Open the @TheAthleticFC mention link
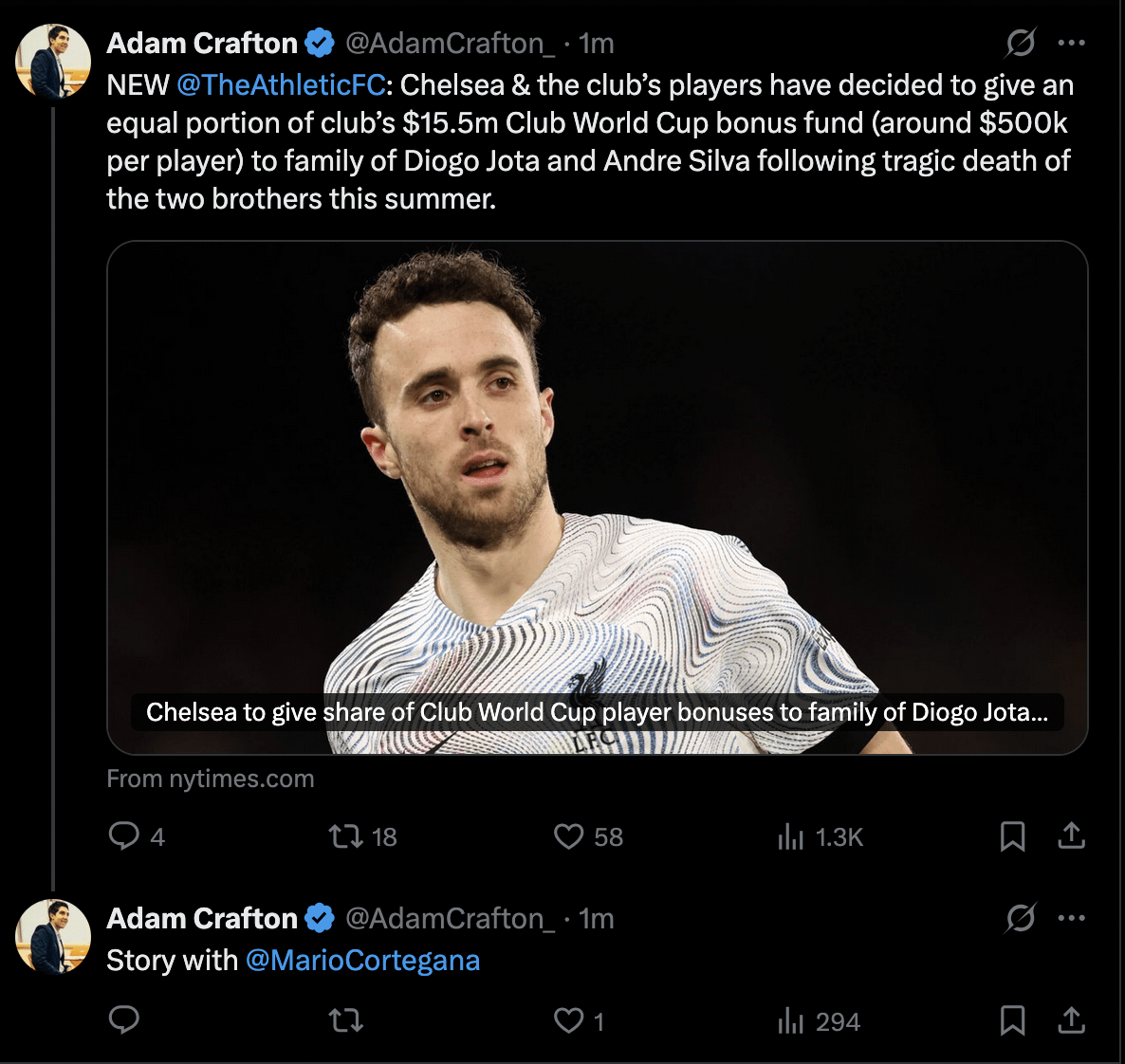Screen dimensions: 1125x1064 point(281,85)
